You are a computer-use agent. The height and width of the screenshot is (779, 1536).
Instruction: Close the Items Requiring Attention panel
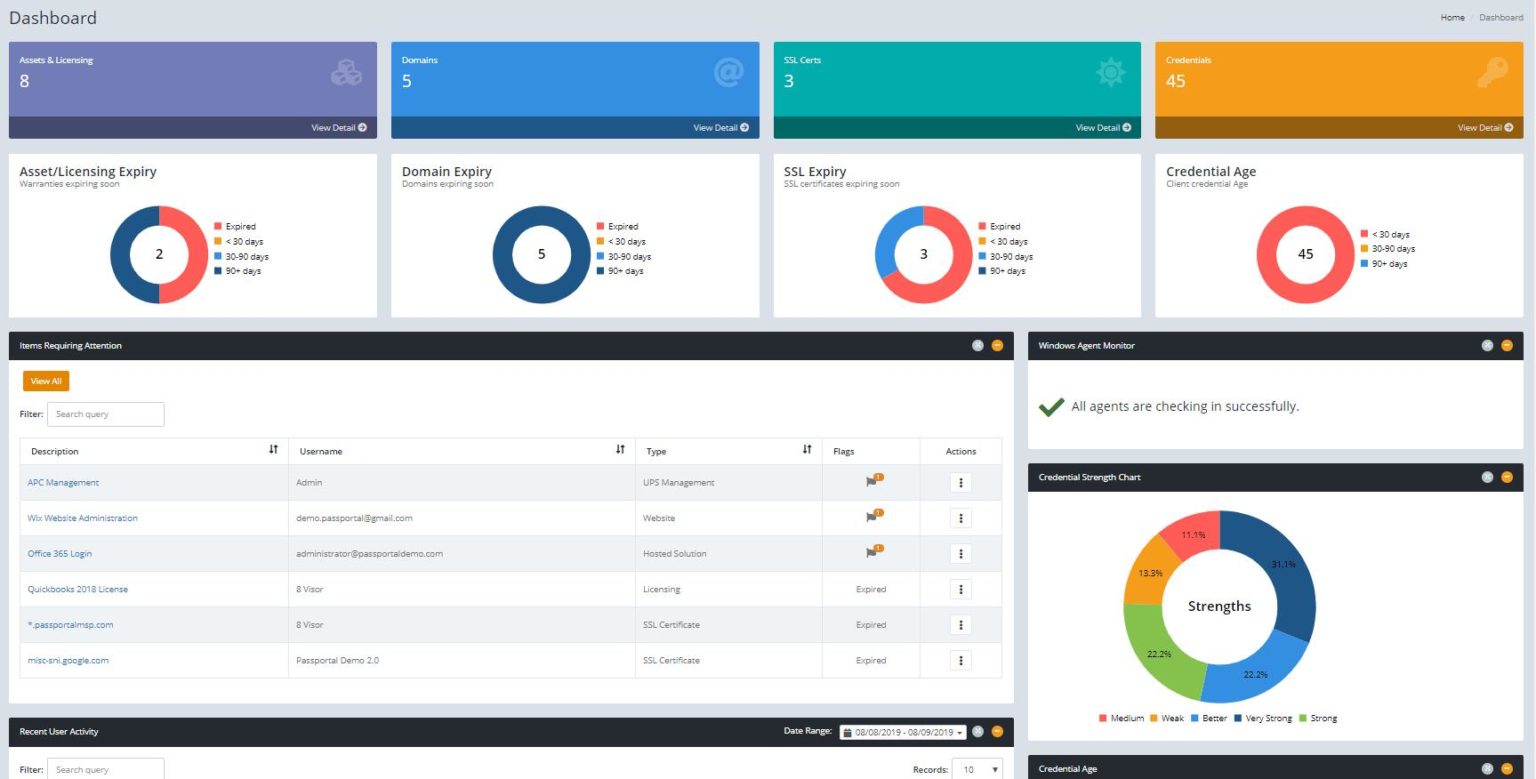point(978,346)
